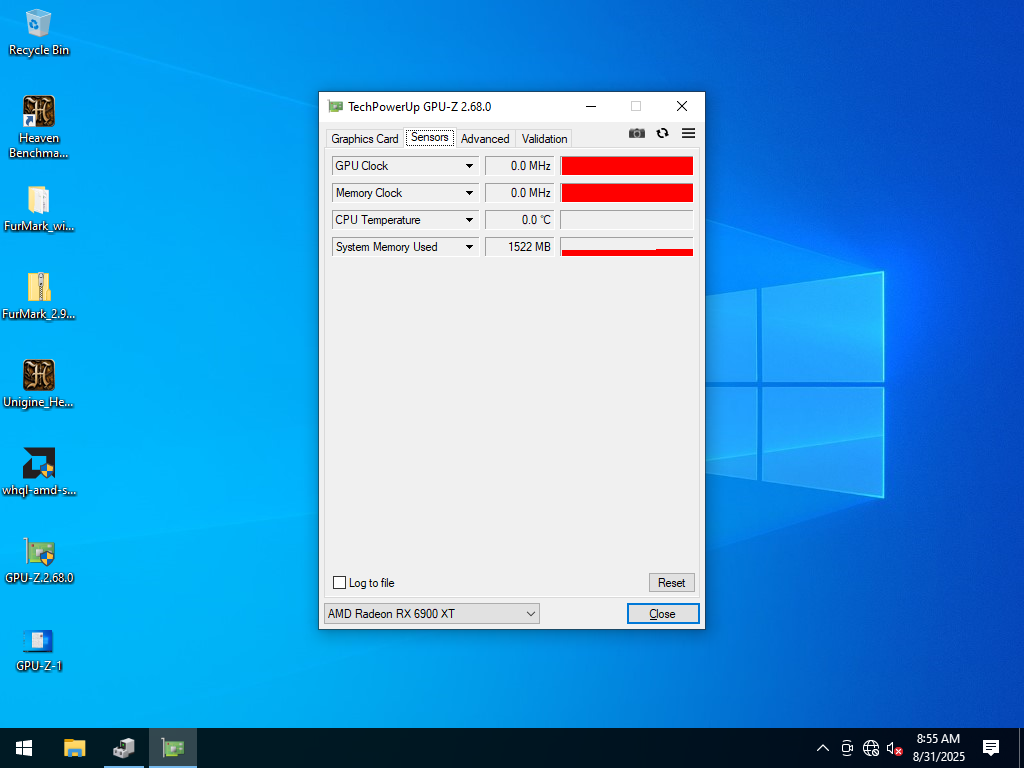The width and height of the screenshot is (1024, 768).
Task: Click the Meet Now tray icon
Action: [847, 748]
